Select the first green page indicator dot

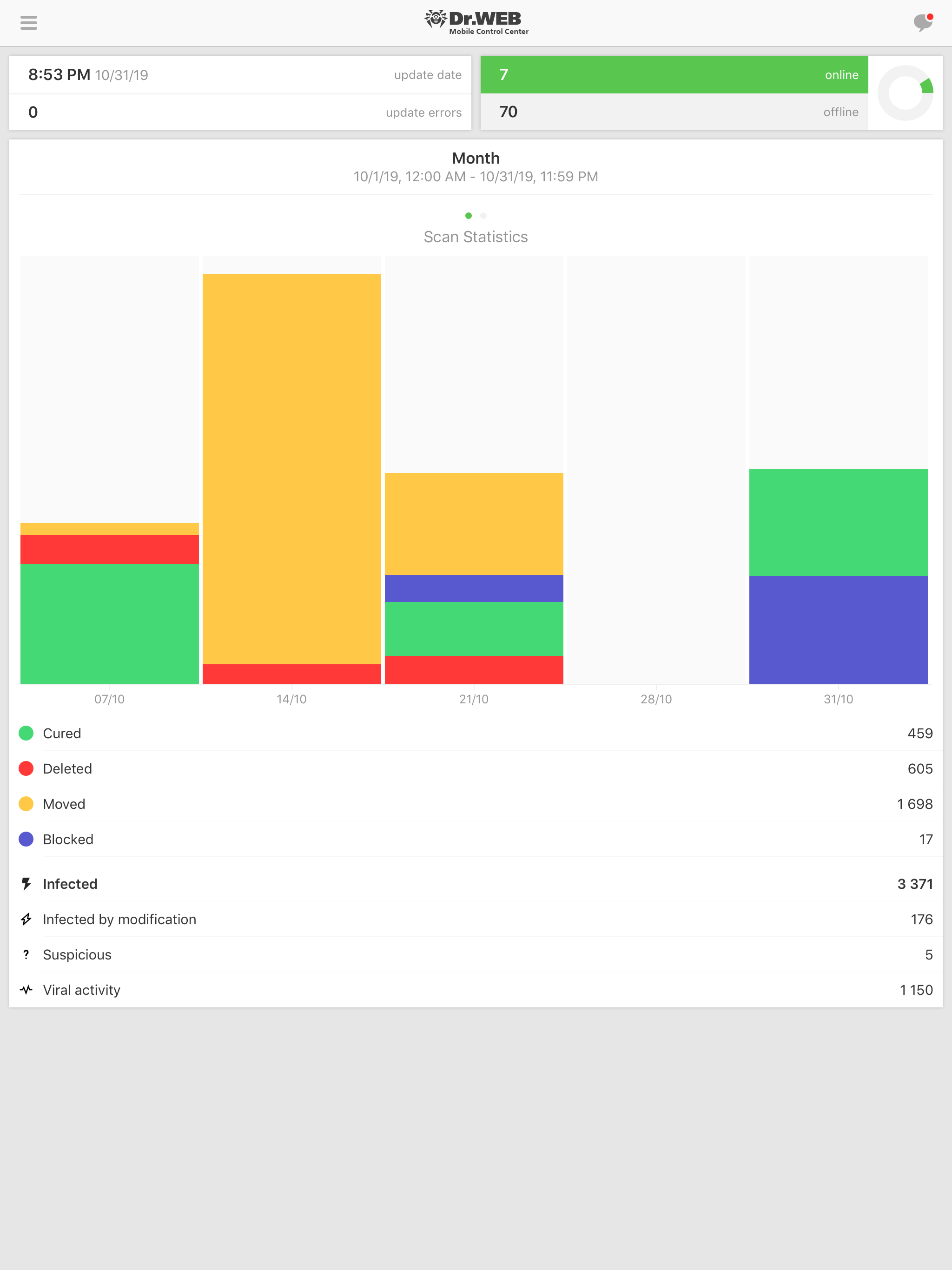click(469, 216)
